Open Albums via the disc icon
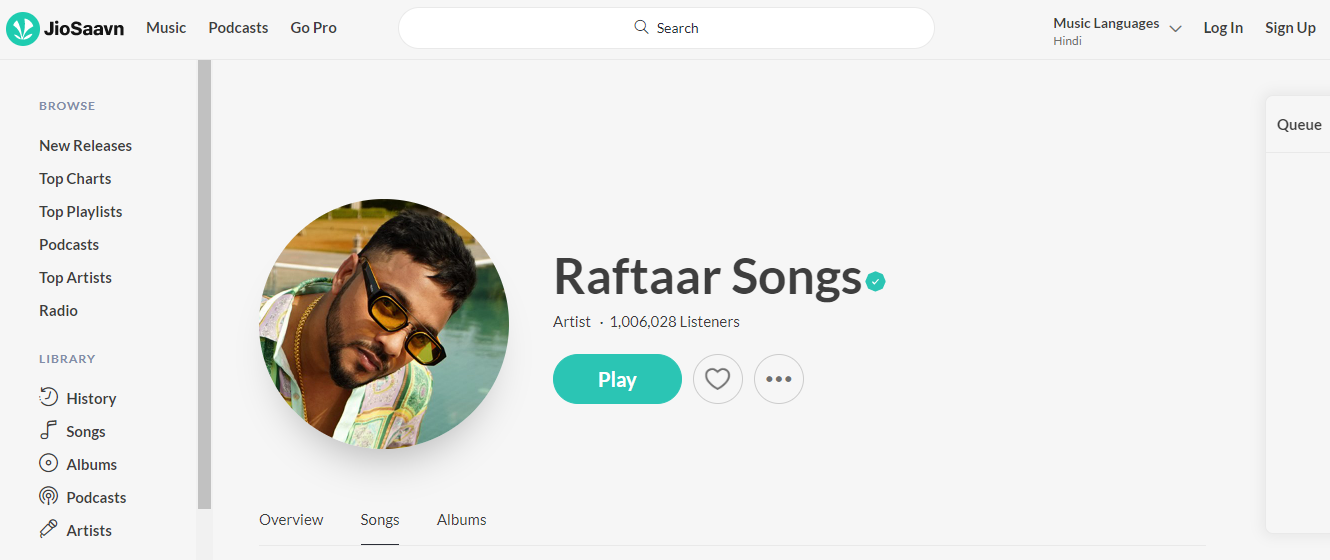Screen dimensions: 1330x560 [x=49, y=464]
